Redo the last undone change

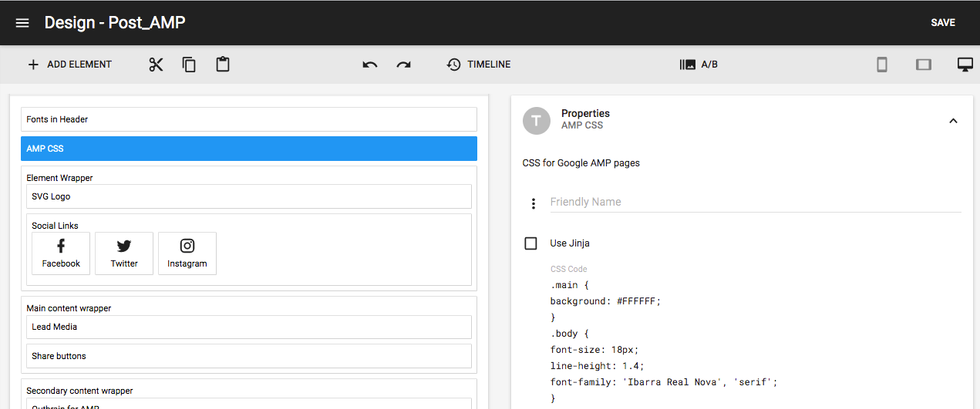tap(403, 65)
